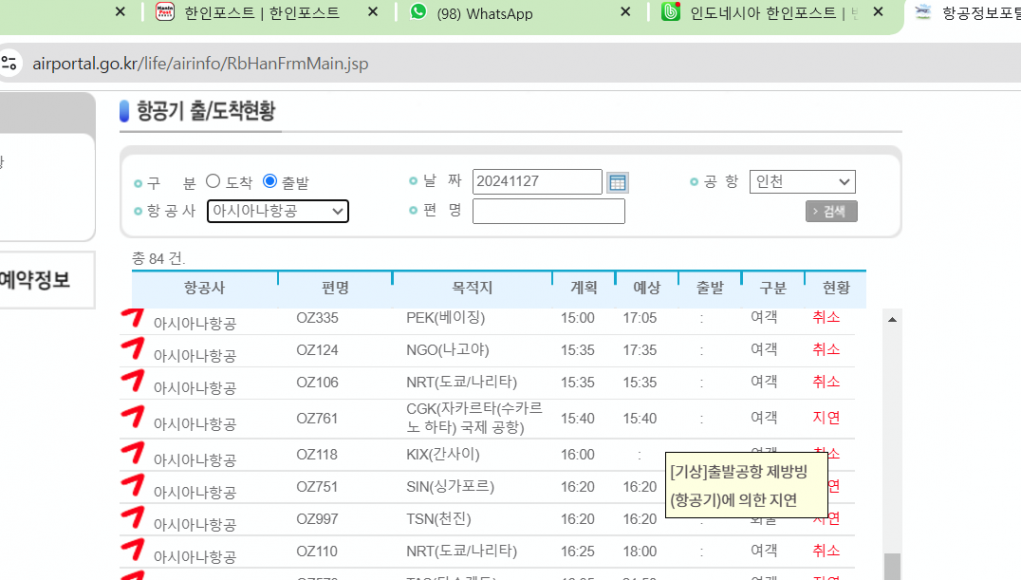Click the site info icon in address bar

pos(9,64)
